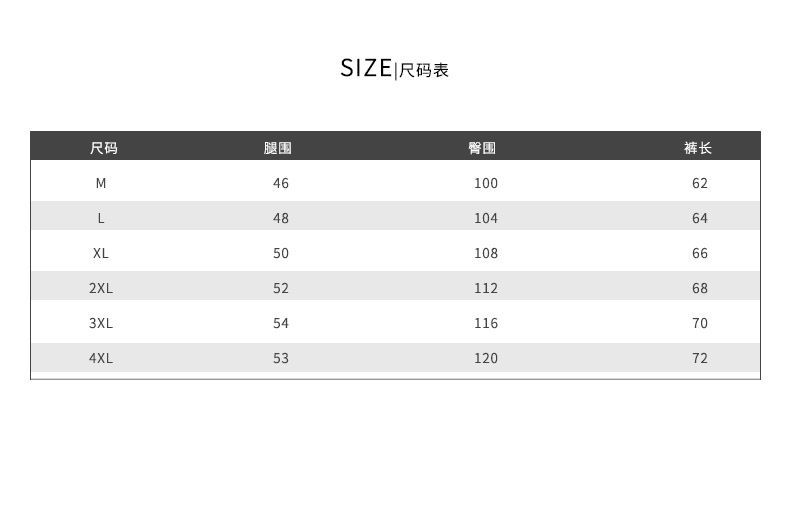The image size is (790, 526).
Task: Select the 臀围 value 112 cell
Action: [486, 288]
